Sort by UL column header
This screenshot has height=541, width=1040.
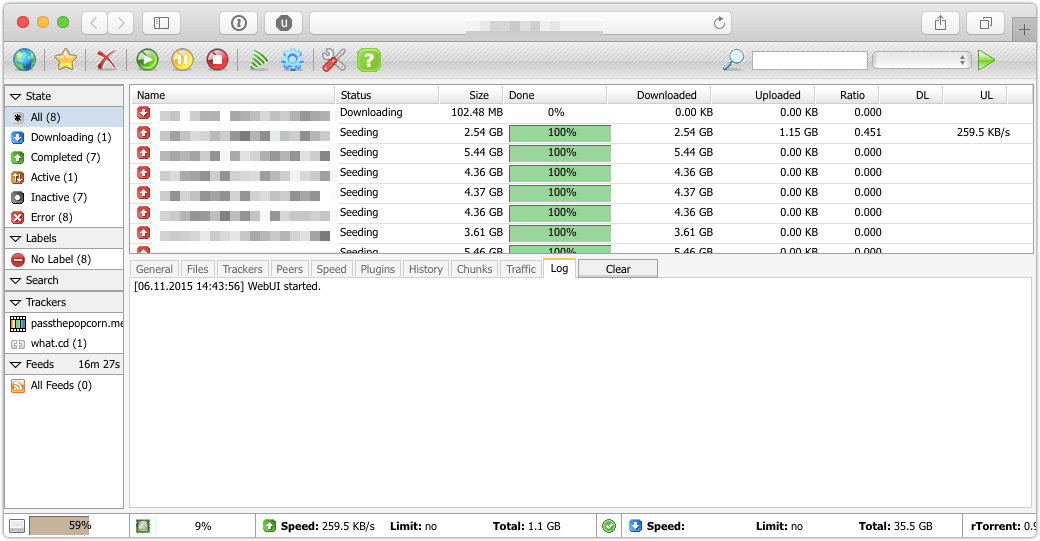(x=975, y=95)
